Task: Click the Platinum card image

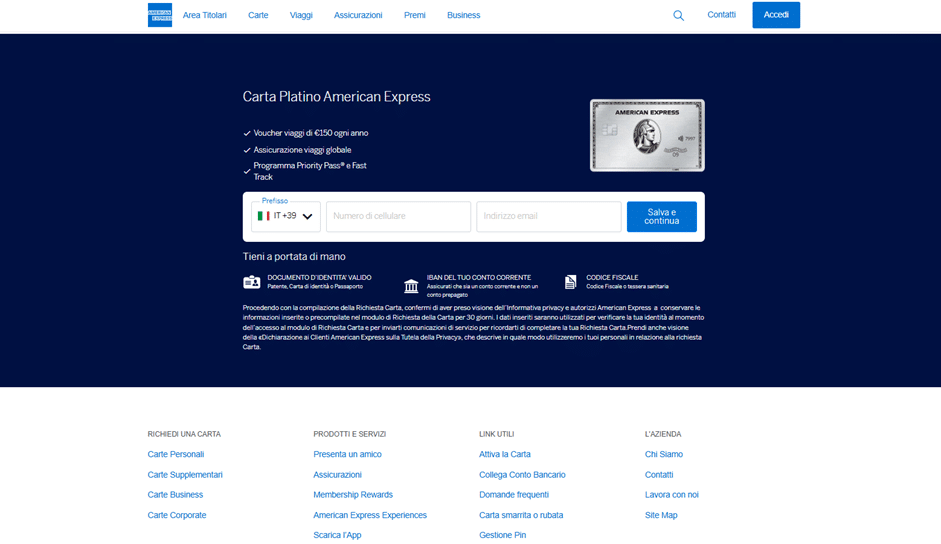Action: 647,135
